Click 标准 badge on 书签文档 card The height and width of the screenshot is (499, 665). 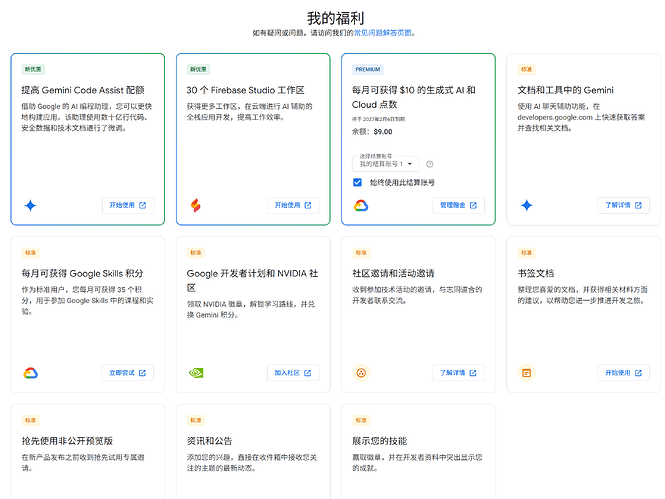526,253
